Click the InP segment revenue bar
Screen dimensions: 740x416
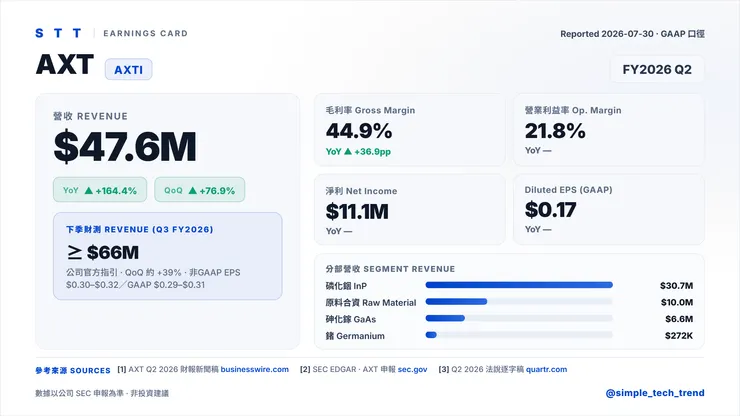pyautogui.click(x=519, y=285)
